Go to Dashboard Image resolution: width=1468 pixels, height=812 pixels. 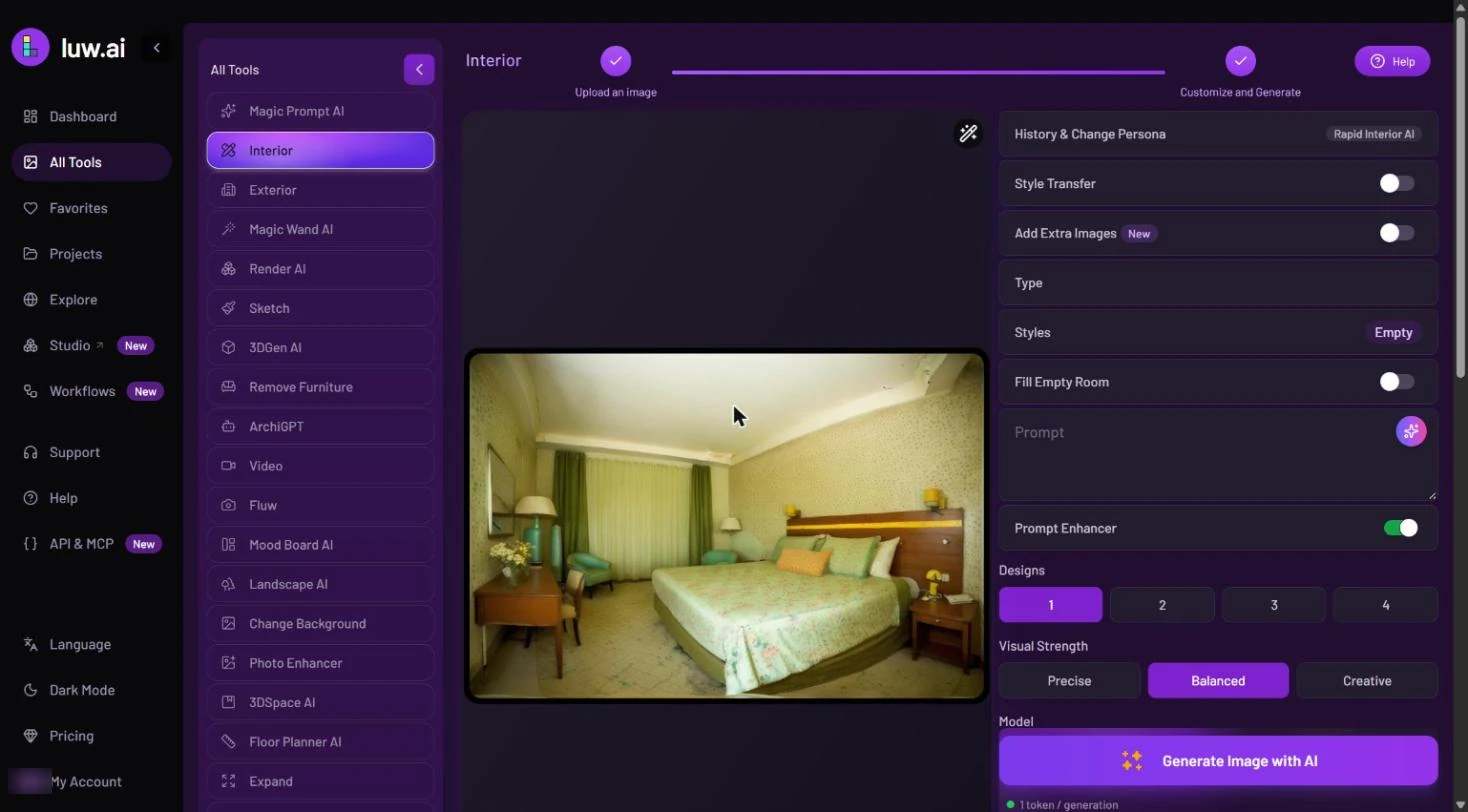coord(91,116)
